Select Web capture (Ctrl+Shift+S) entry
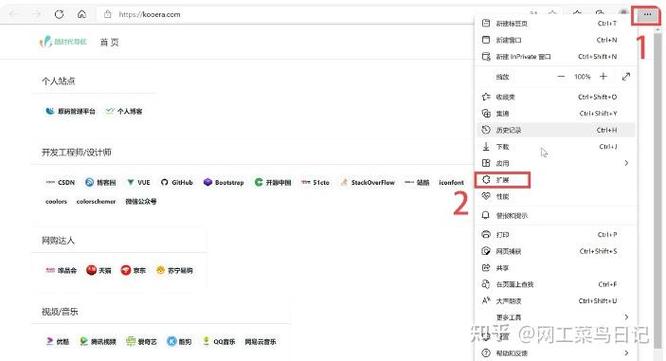The height and width of the screenshot is (361, 666). 555,251
